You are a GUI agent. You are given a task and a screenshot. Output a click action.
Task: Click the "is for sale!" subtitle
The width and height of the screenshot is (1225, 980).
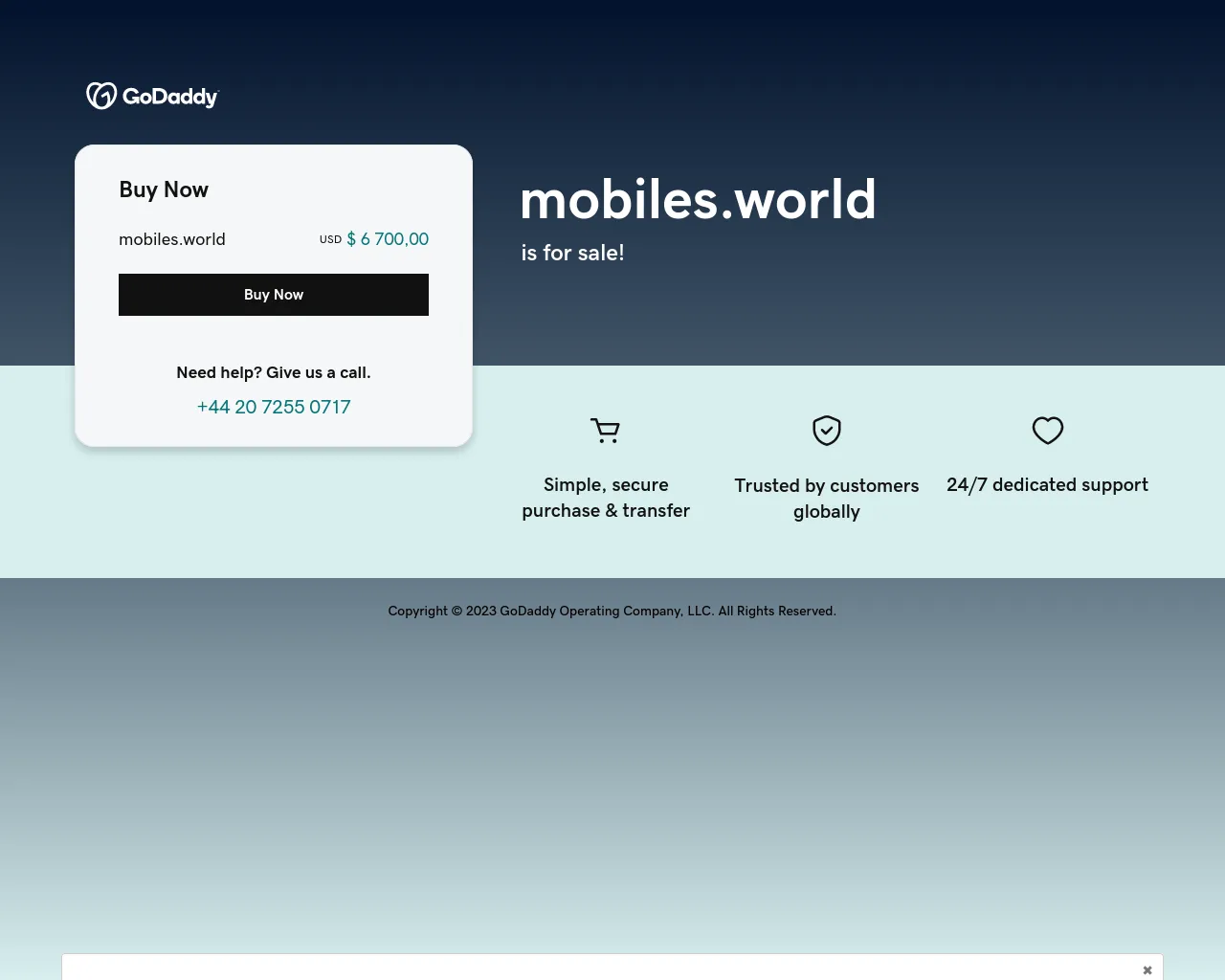[x=572, y=253]
